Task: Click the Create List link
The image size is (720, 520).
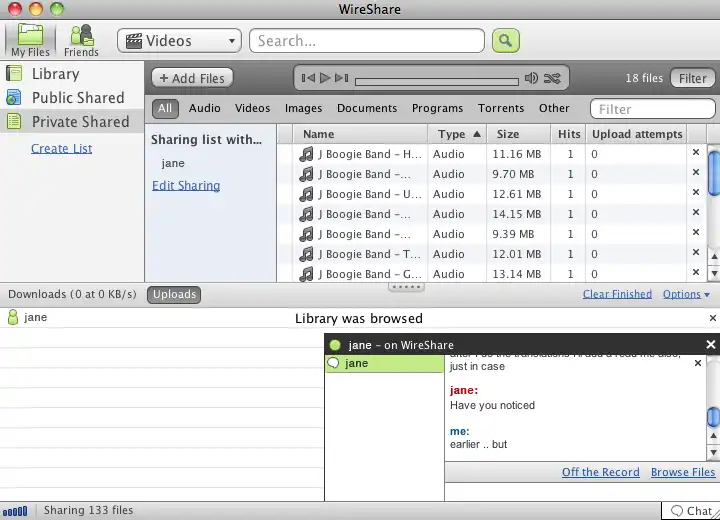Action: (62, 148)
